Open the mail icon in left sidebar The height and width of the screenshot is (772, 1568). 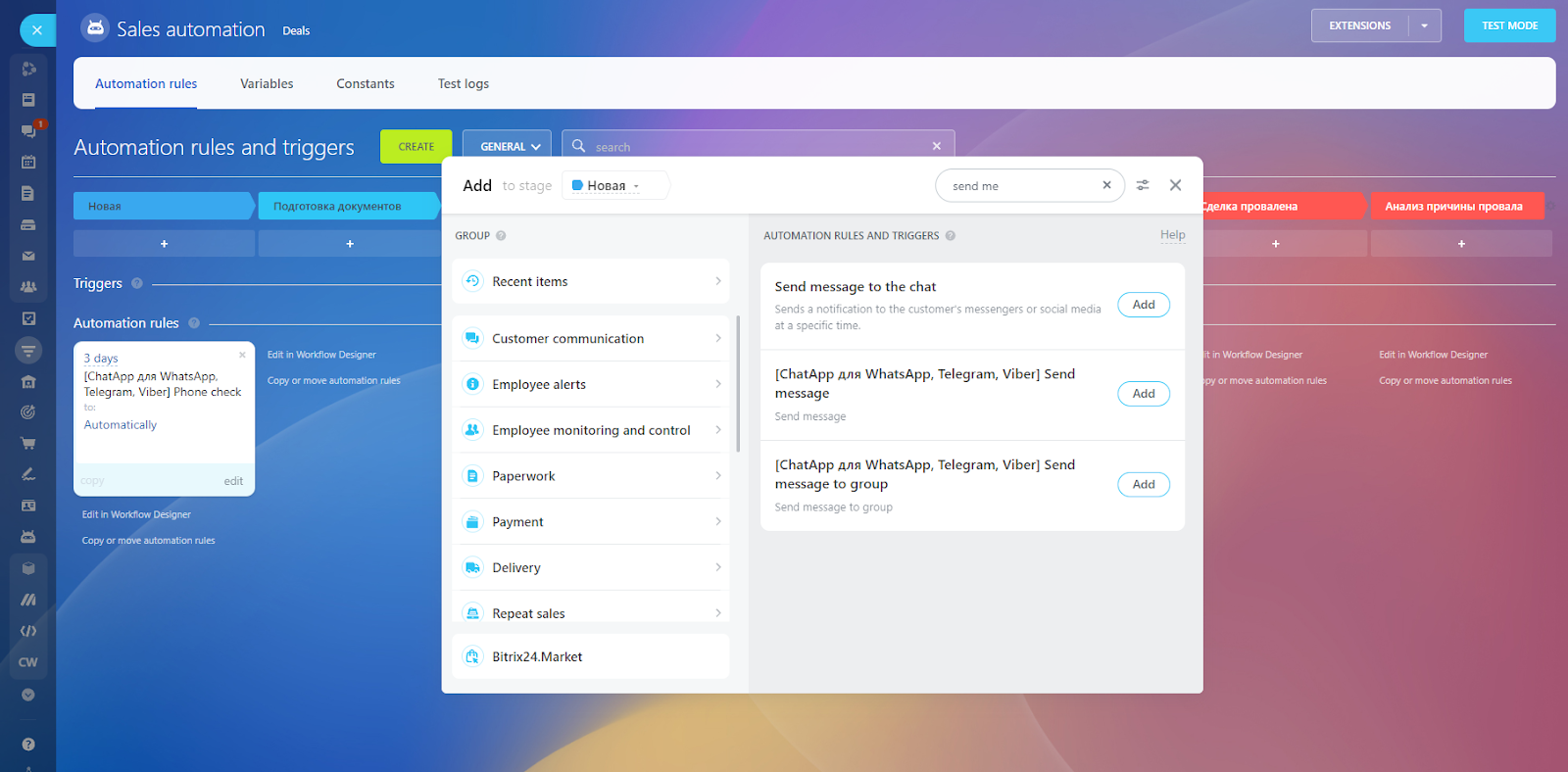[x=28, y=256]
